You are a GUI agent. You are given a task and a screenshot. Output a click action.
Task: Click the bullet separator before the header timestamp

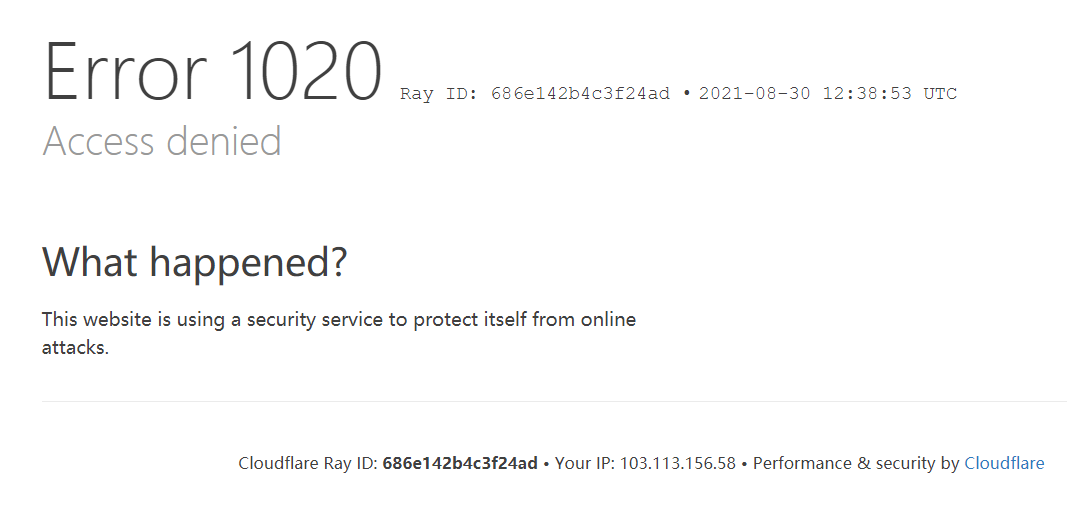pyautogui.click(x=687, y=95)
